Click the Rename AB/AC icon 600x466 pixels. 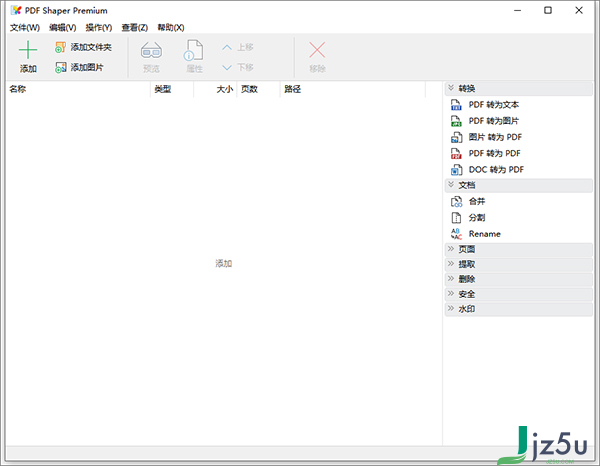coord(456,234)
